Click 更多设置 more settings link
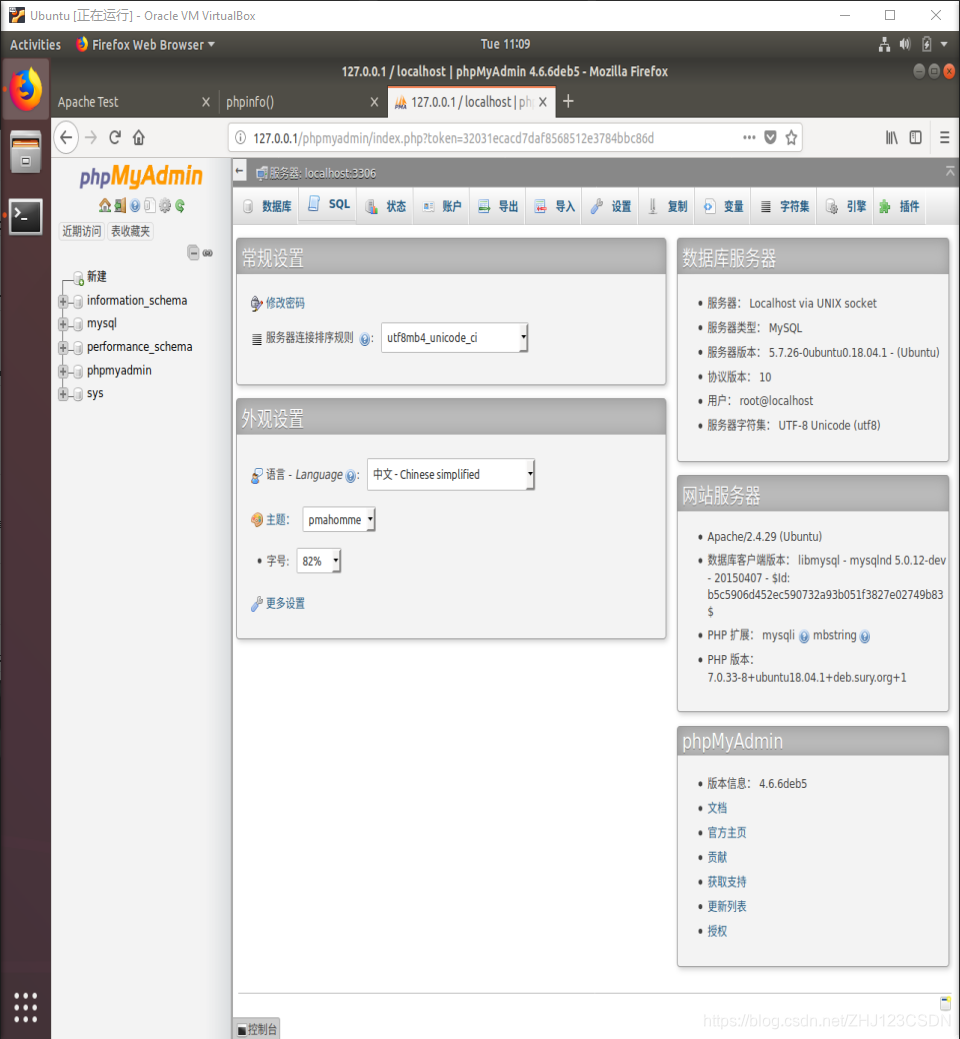960x1039 pixels. (x=285, y=604)
